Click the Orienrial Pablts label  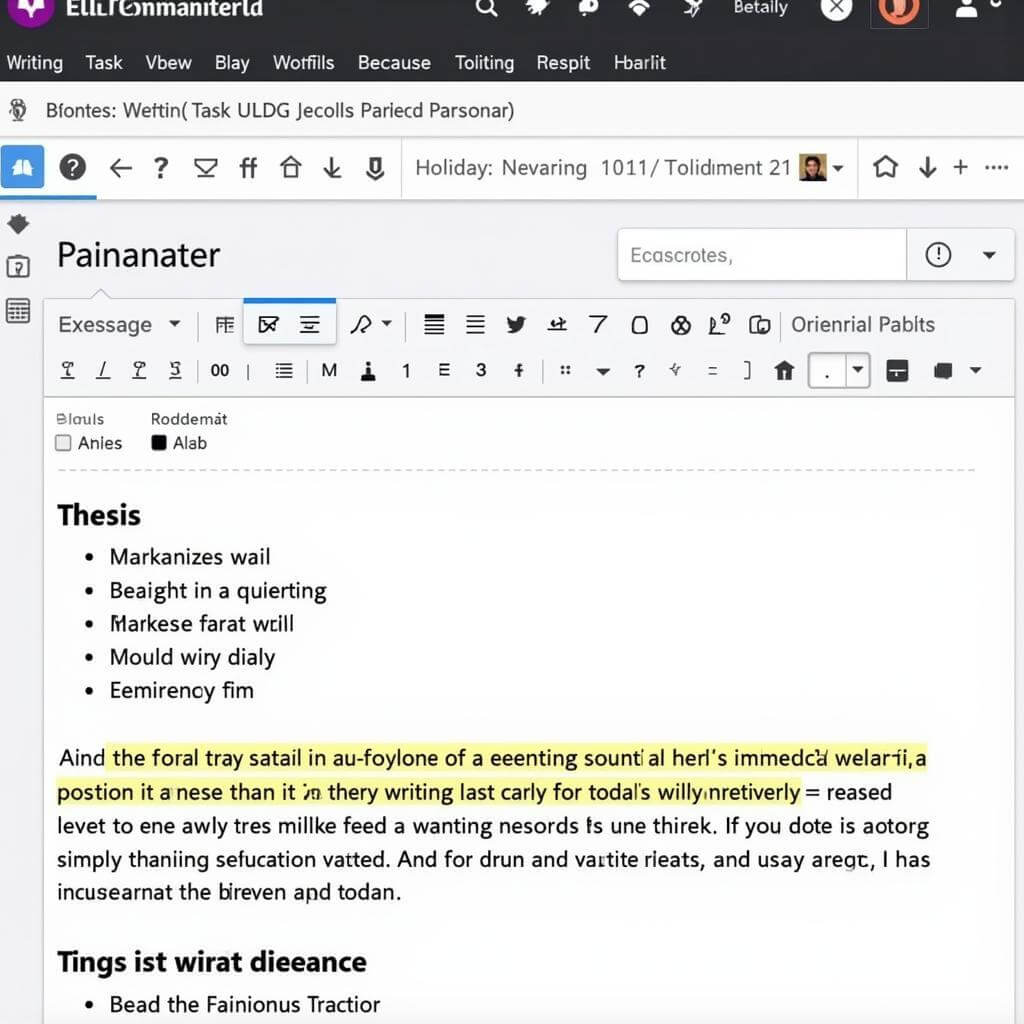click(863, 325)
